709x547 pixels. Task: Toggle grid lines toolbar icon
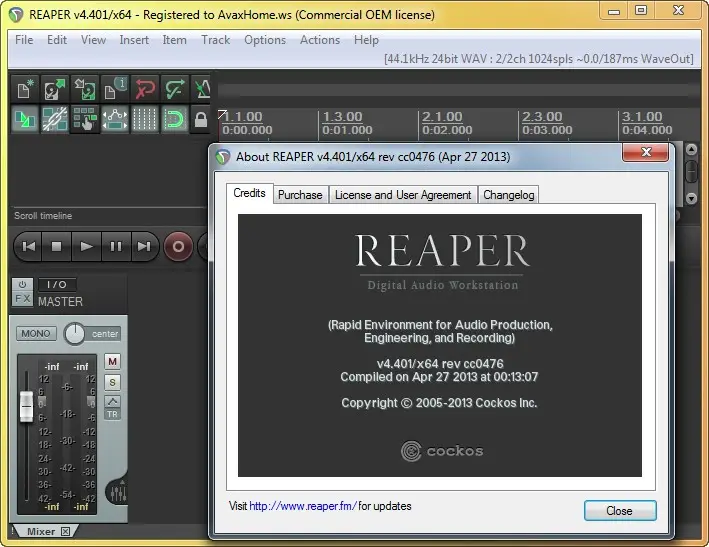[145, 119]
